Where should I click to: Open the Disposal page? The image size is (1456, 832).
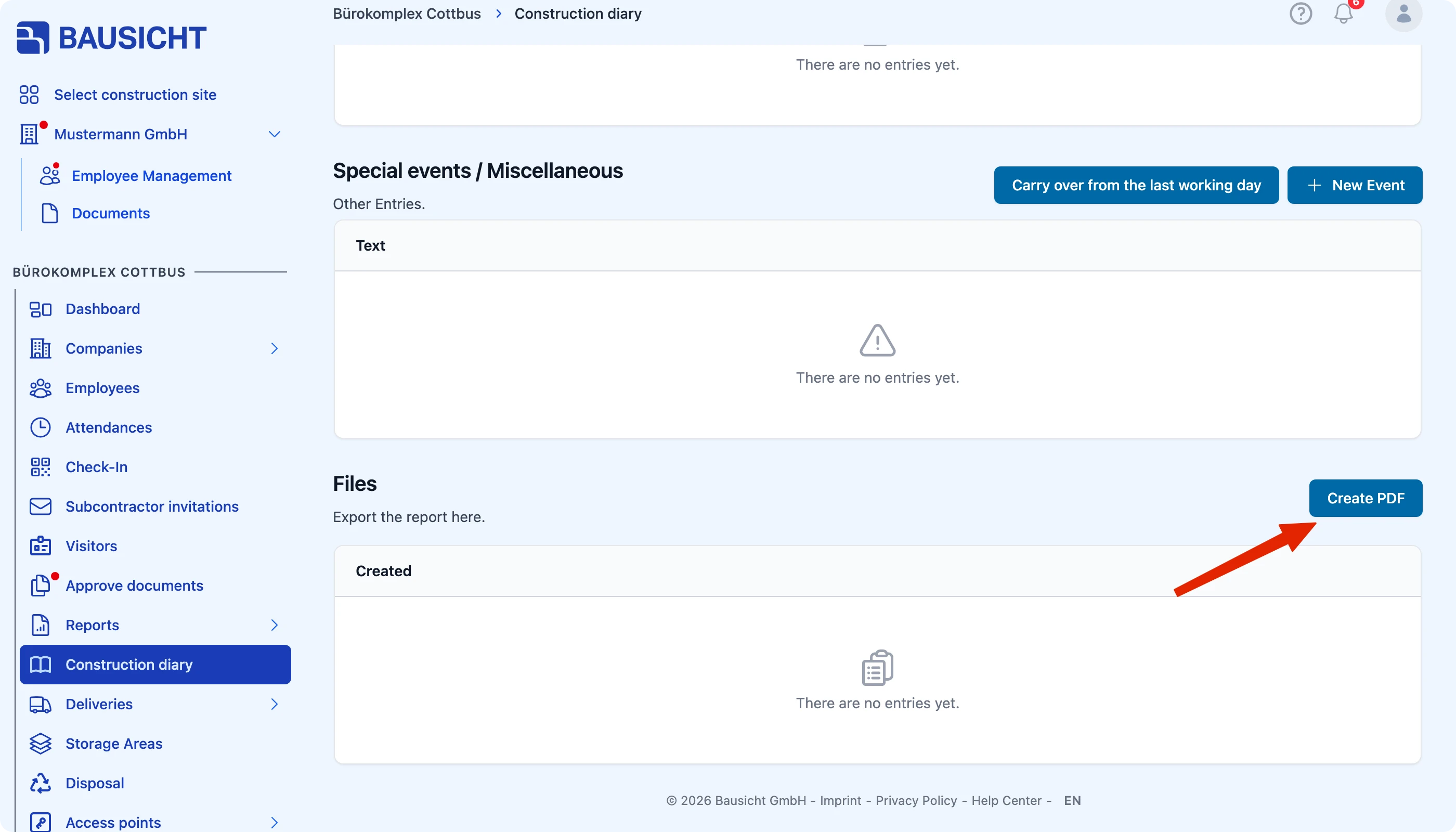(95, 783)
